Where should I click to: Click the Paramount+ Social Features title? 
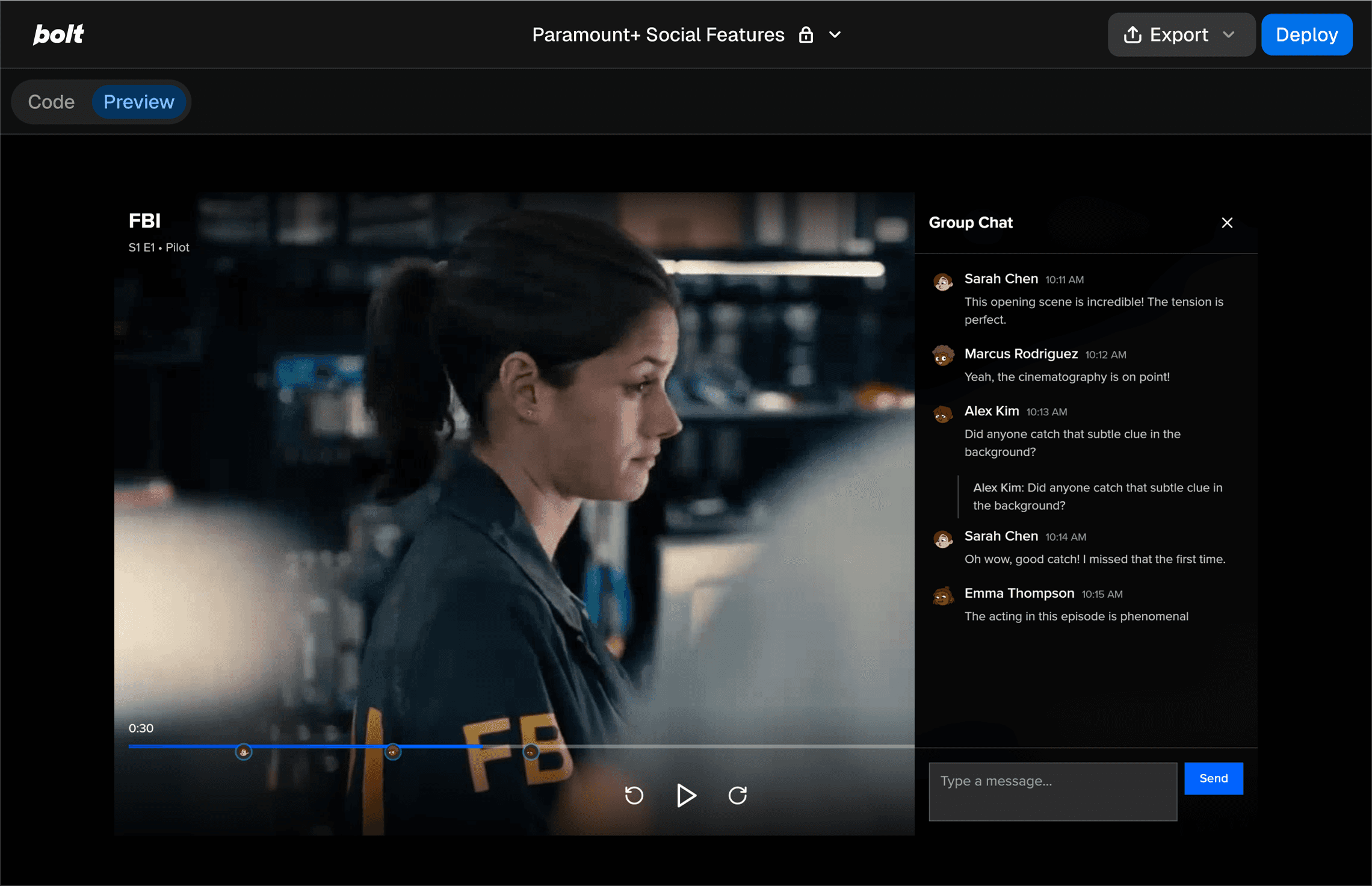(658, 35)
